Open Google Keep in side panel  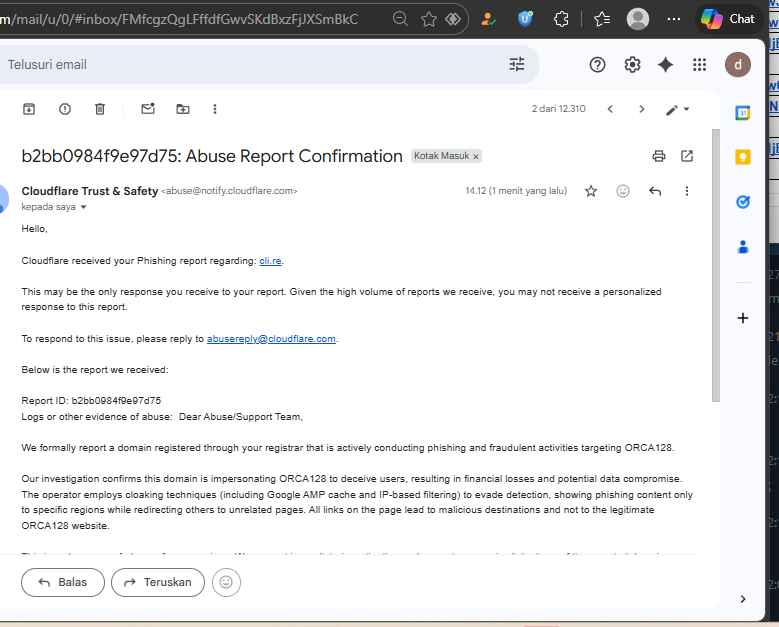(x=742, y=157)
